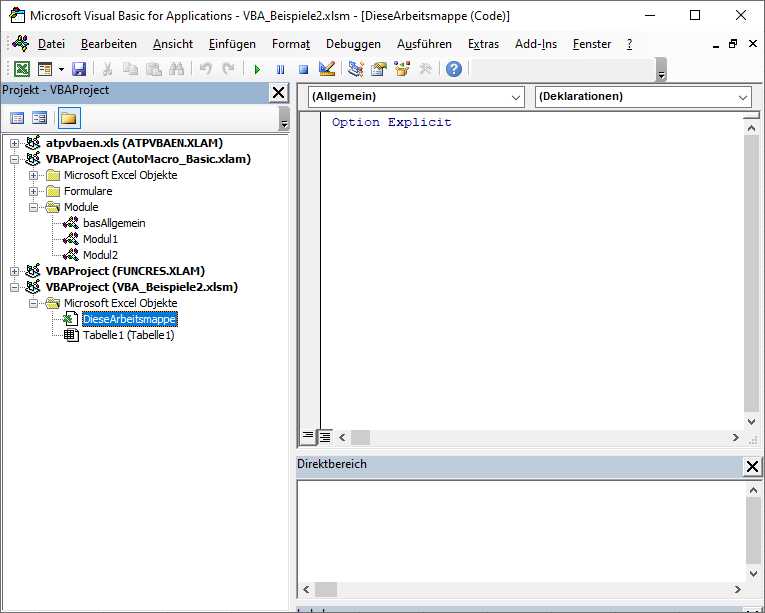Image resolution: width=765 pixels, height=613 pixels.
Task: Click the Cut scissors icon
Action: (107, 69)
